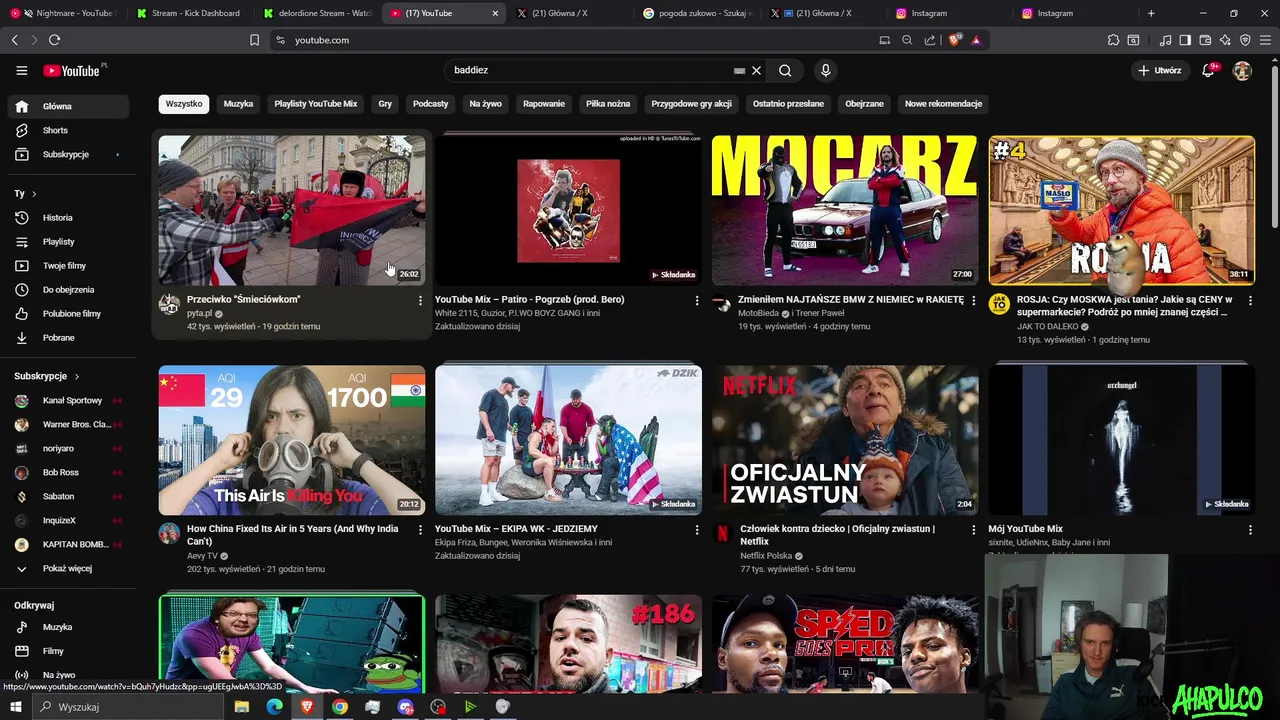Select the Podcasty filter chip
The height and width of the screenshot is (720, 1280).
[x=431, y=103]
